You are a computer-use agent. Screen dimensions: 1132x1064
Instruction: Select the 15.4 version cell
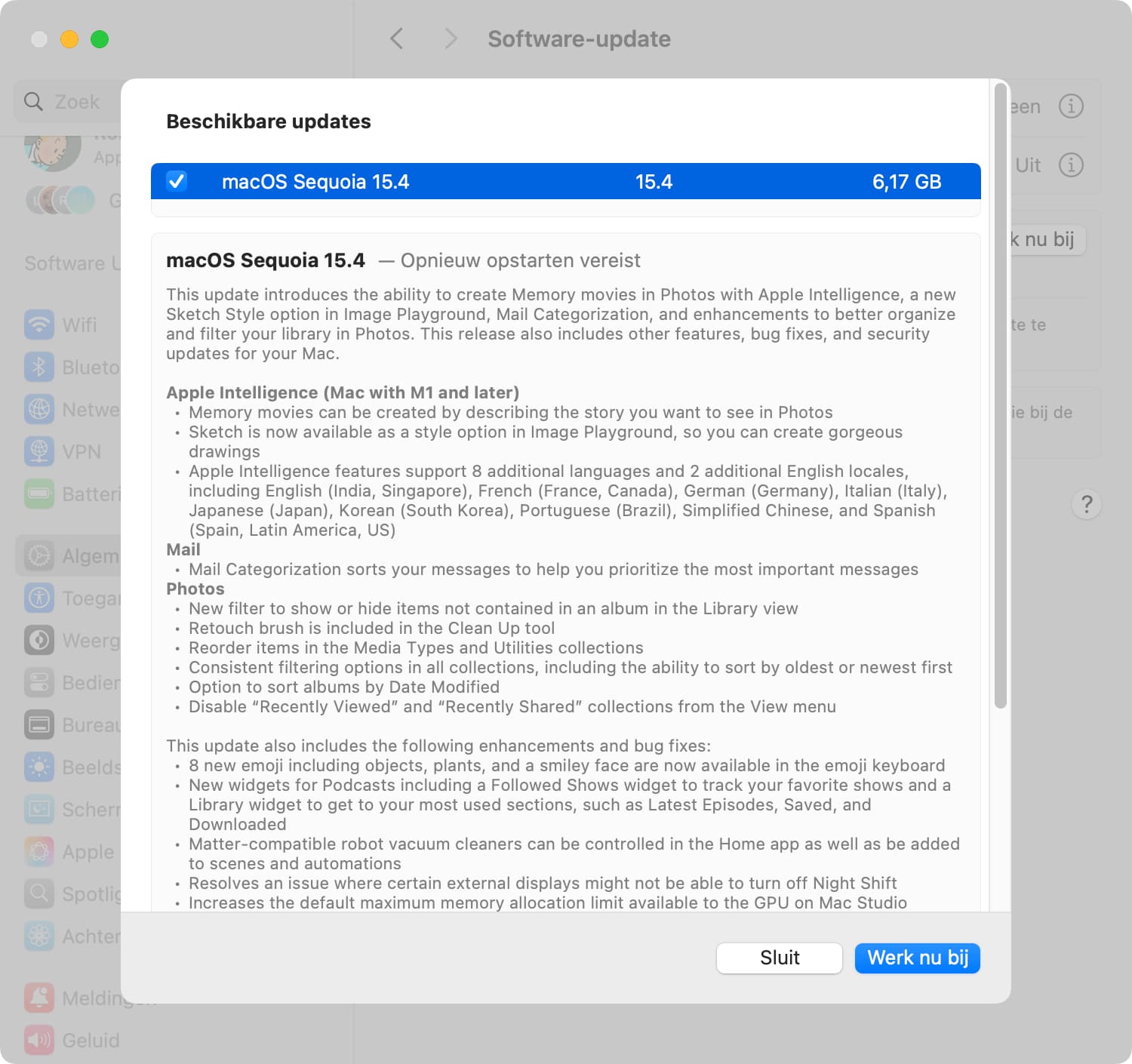654,182
